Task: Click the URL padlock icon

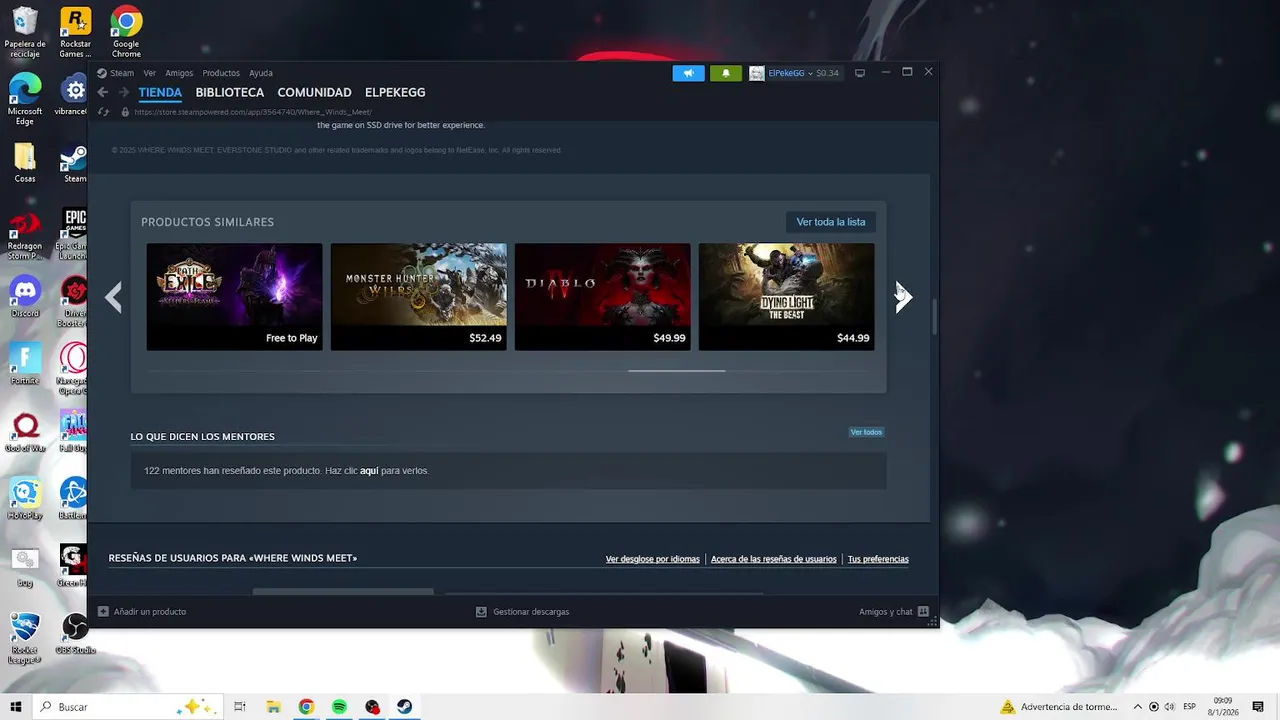Action: pyautogui.click(x=125, y=112)
